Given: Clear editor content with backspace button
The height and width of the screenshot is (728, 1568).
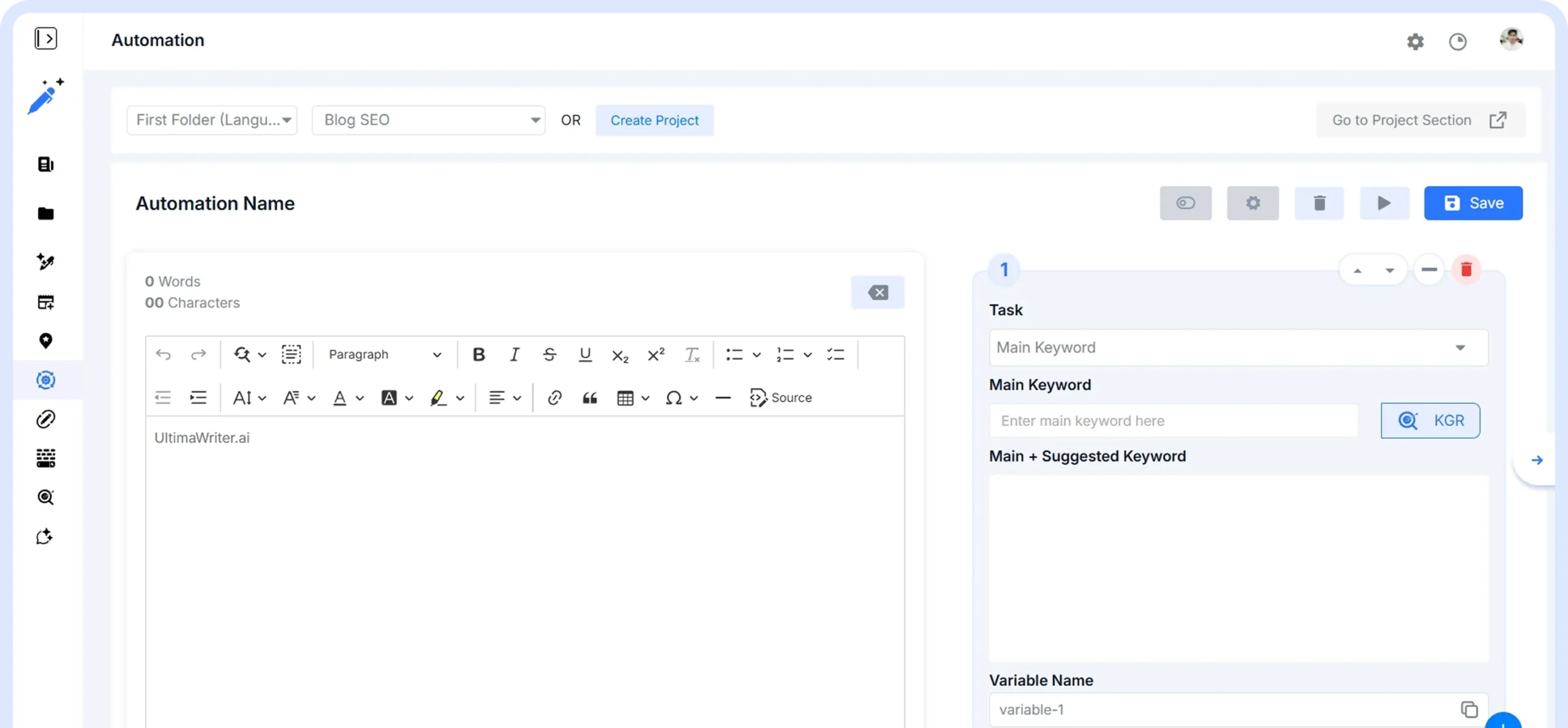Looking at the screenshot, I should pos(877,293).
